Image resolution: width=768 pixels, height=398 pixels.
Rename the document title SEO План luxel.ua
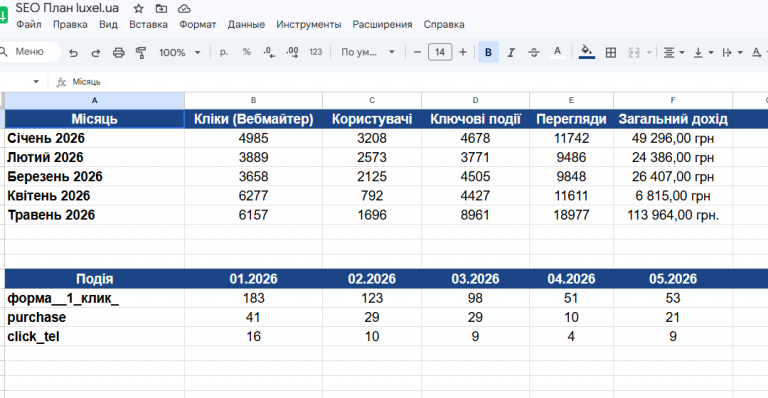coord(67,8)
